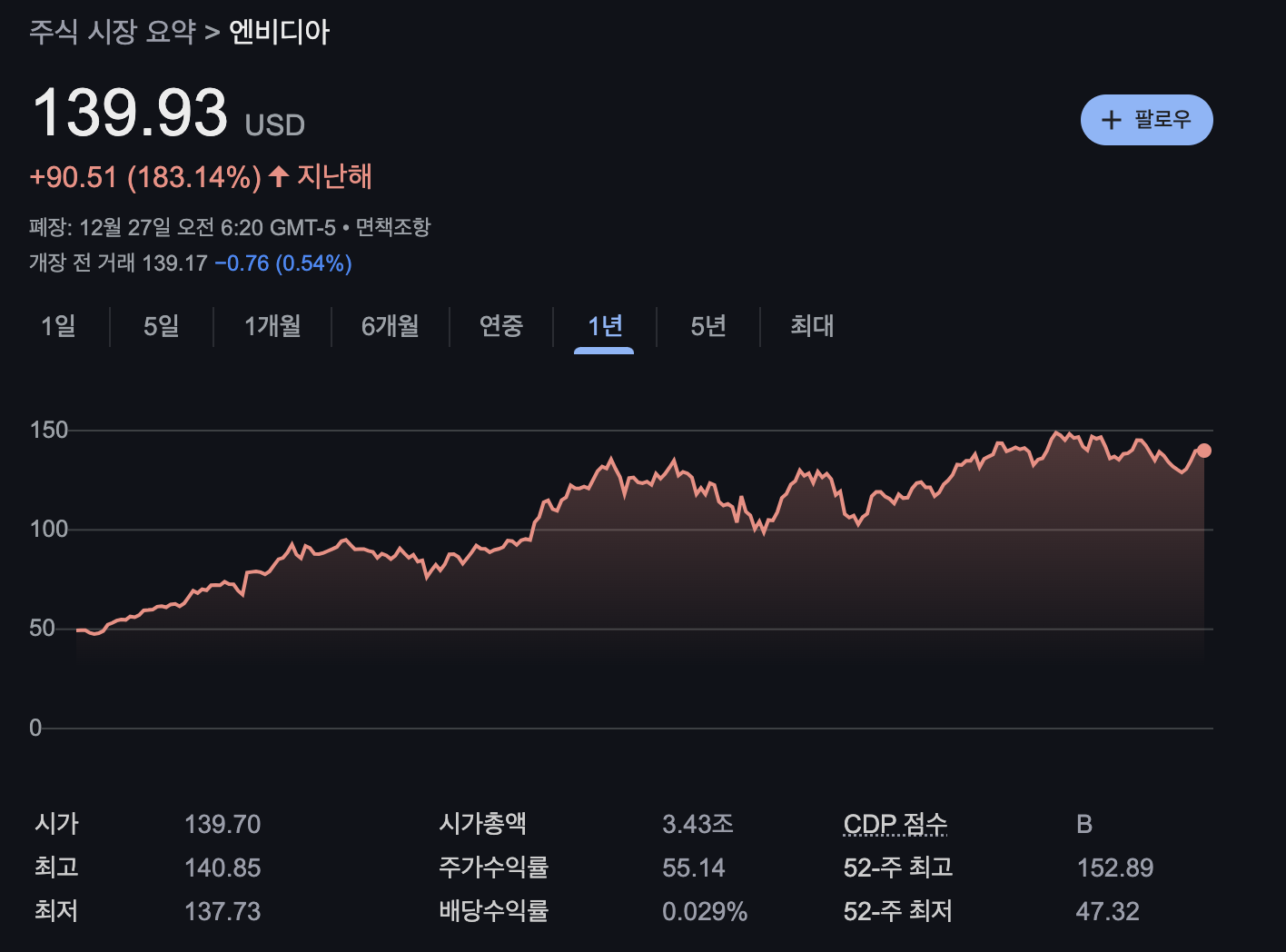Switch to the 5일 time range tab
1286x952 pixels.
point(160,327)
